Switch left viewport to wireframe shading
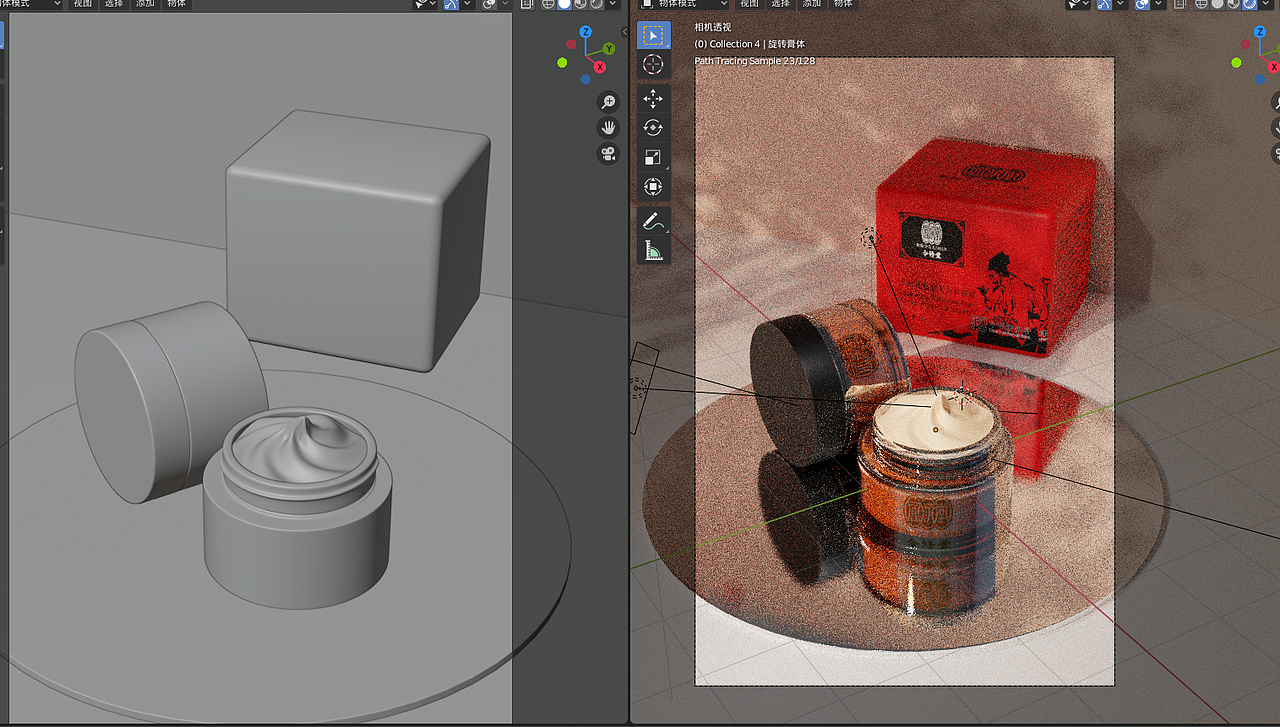Viewport: 1280px width, 727px height. point(548,4)
